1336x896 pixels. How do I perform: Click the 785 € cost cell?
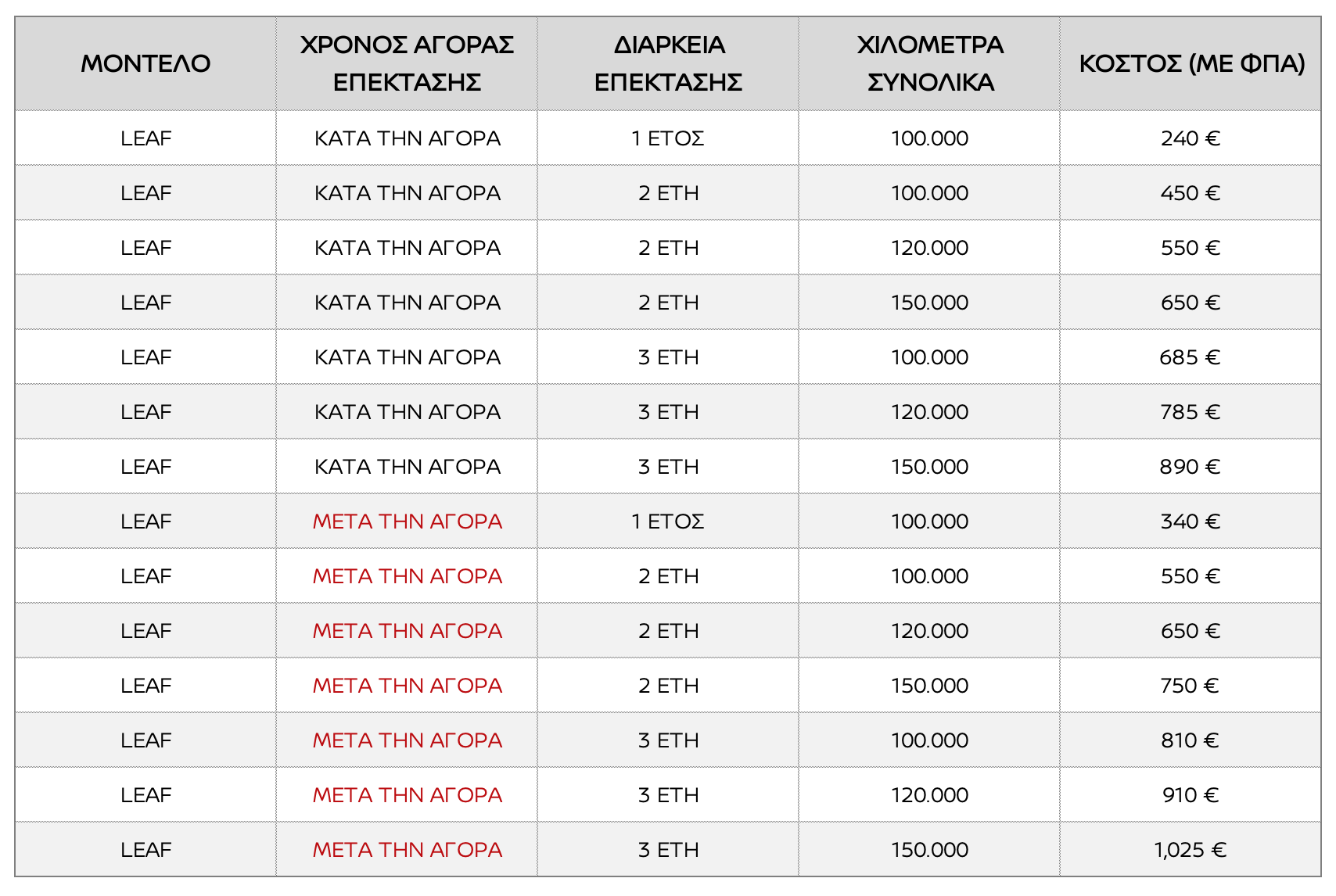(1191, 412)
